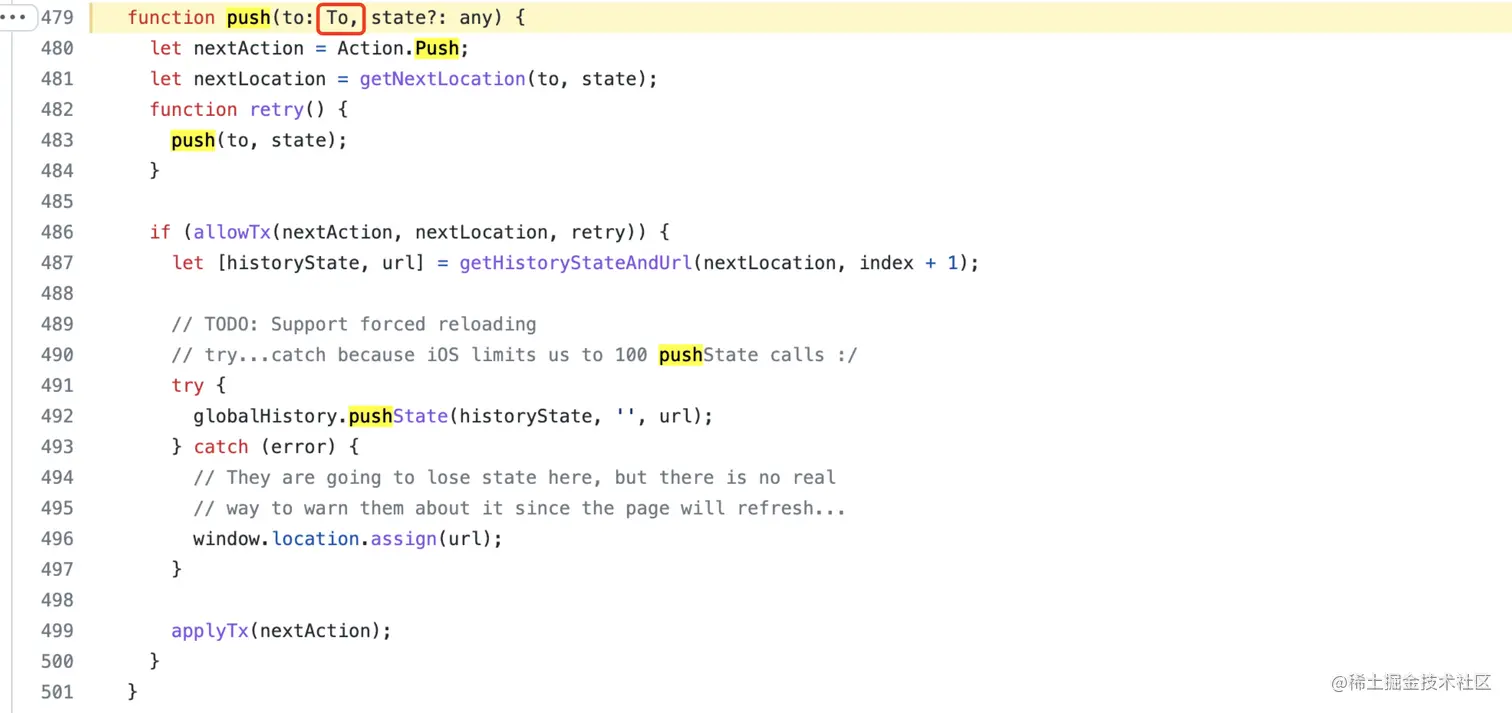
Task: Select line number 500
Action: (x=57, y=661)
